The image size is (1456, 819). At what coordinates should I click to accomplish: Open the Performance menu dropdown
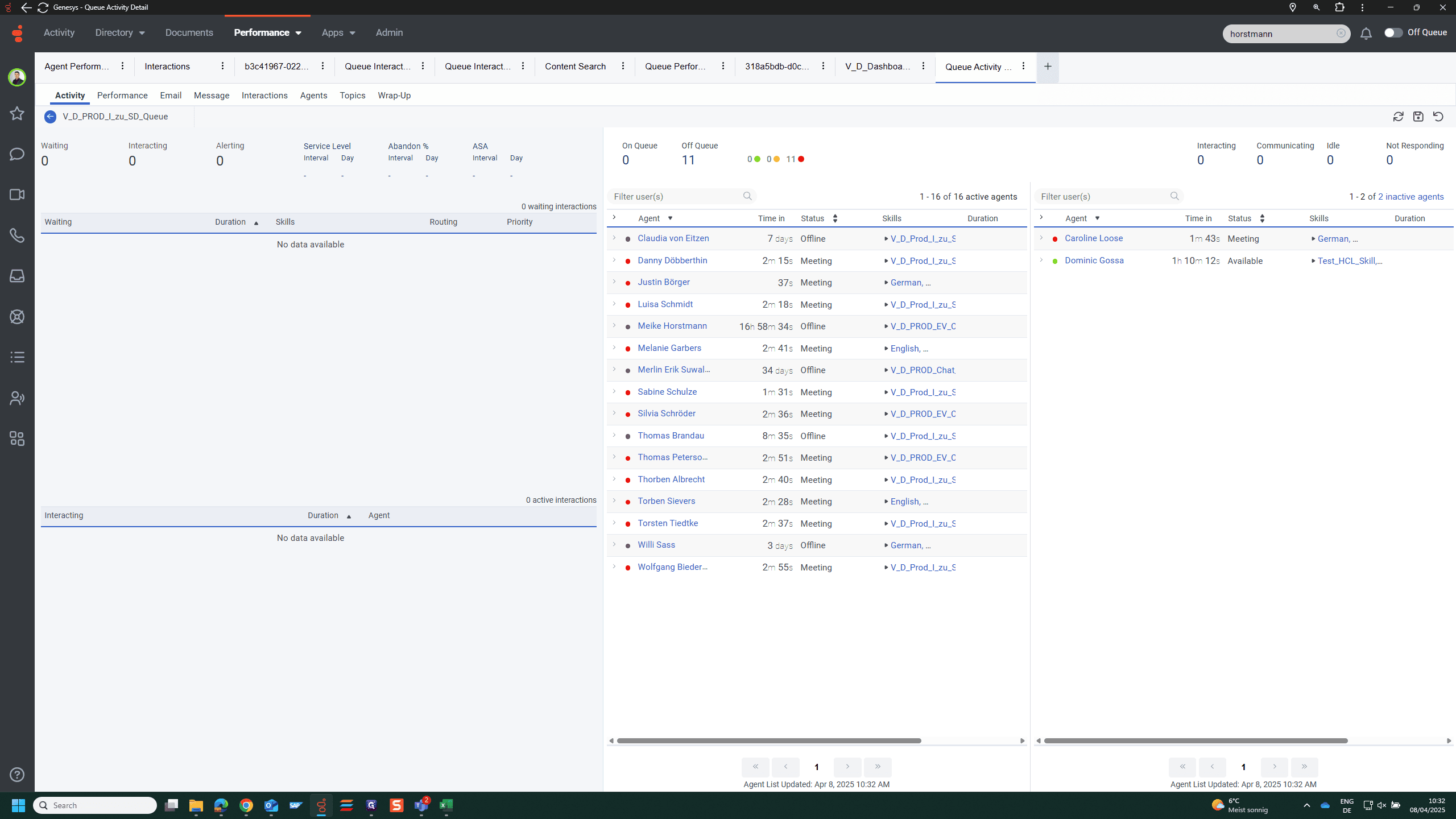(268, 33)
